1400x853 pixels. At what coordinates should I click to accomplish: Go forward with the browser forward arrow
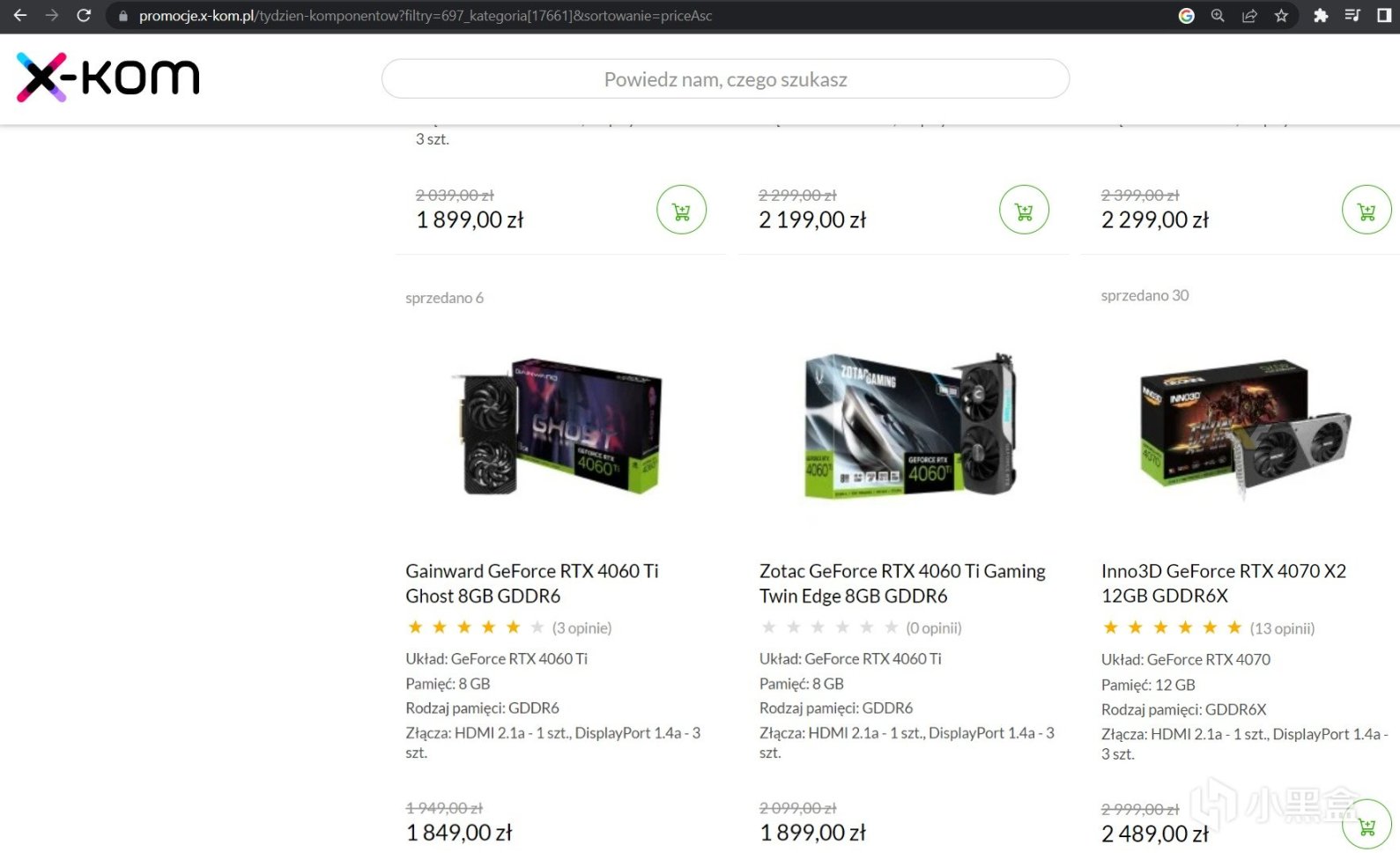click(52, 15)
